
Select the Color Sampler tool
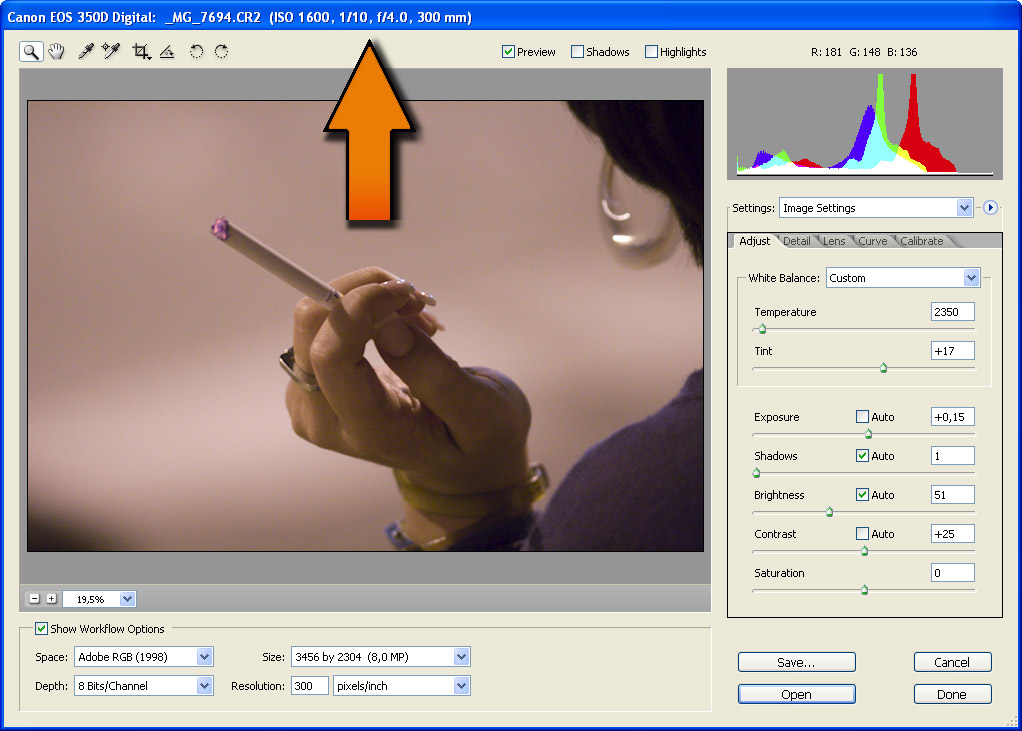pos(111,51)
